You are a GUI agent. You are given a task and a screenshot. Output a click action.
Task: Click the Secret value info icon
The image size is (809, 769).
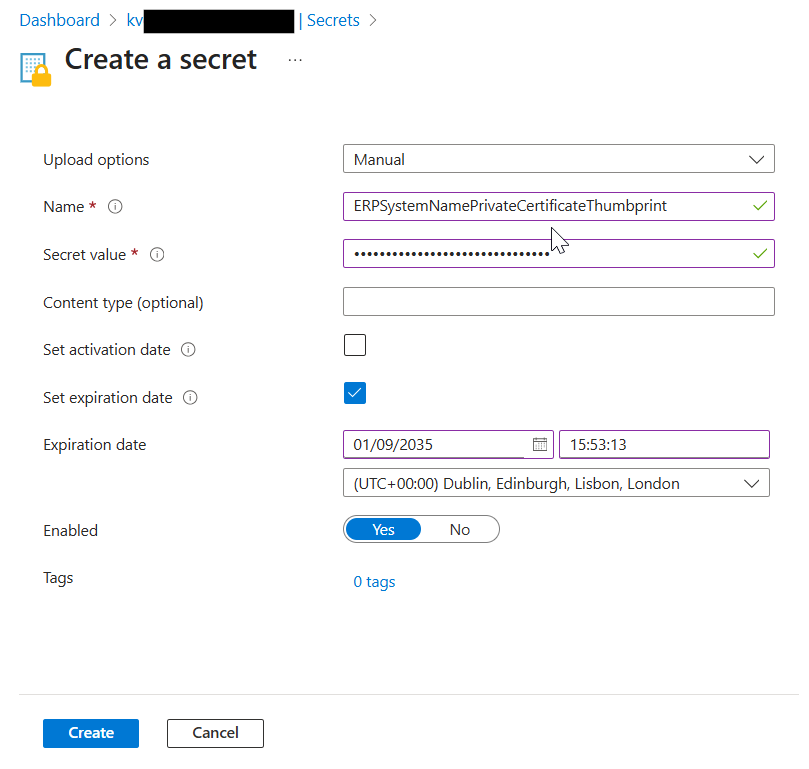point(157,254)
